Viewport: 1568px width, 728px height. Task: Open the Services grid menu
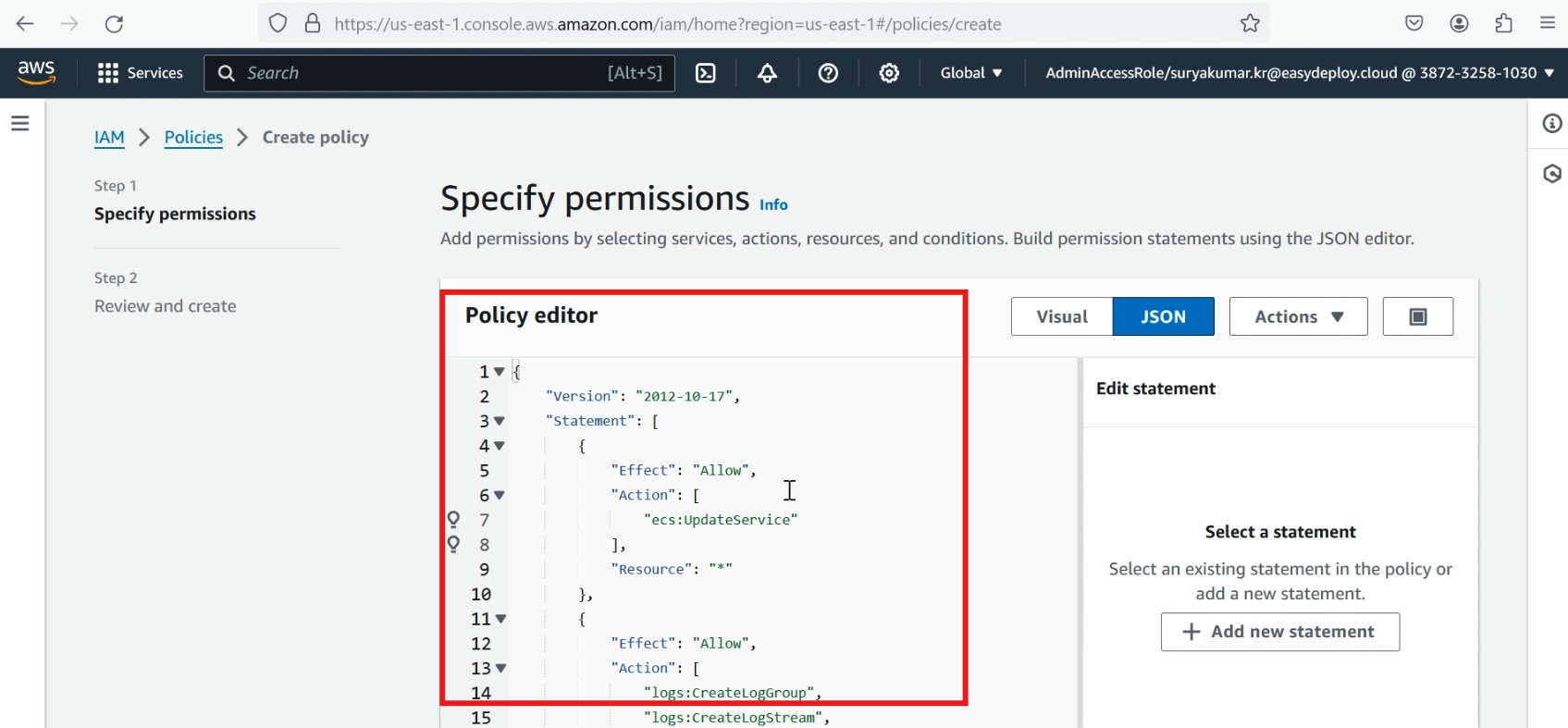[x=141, y=73]
